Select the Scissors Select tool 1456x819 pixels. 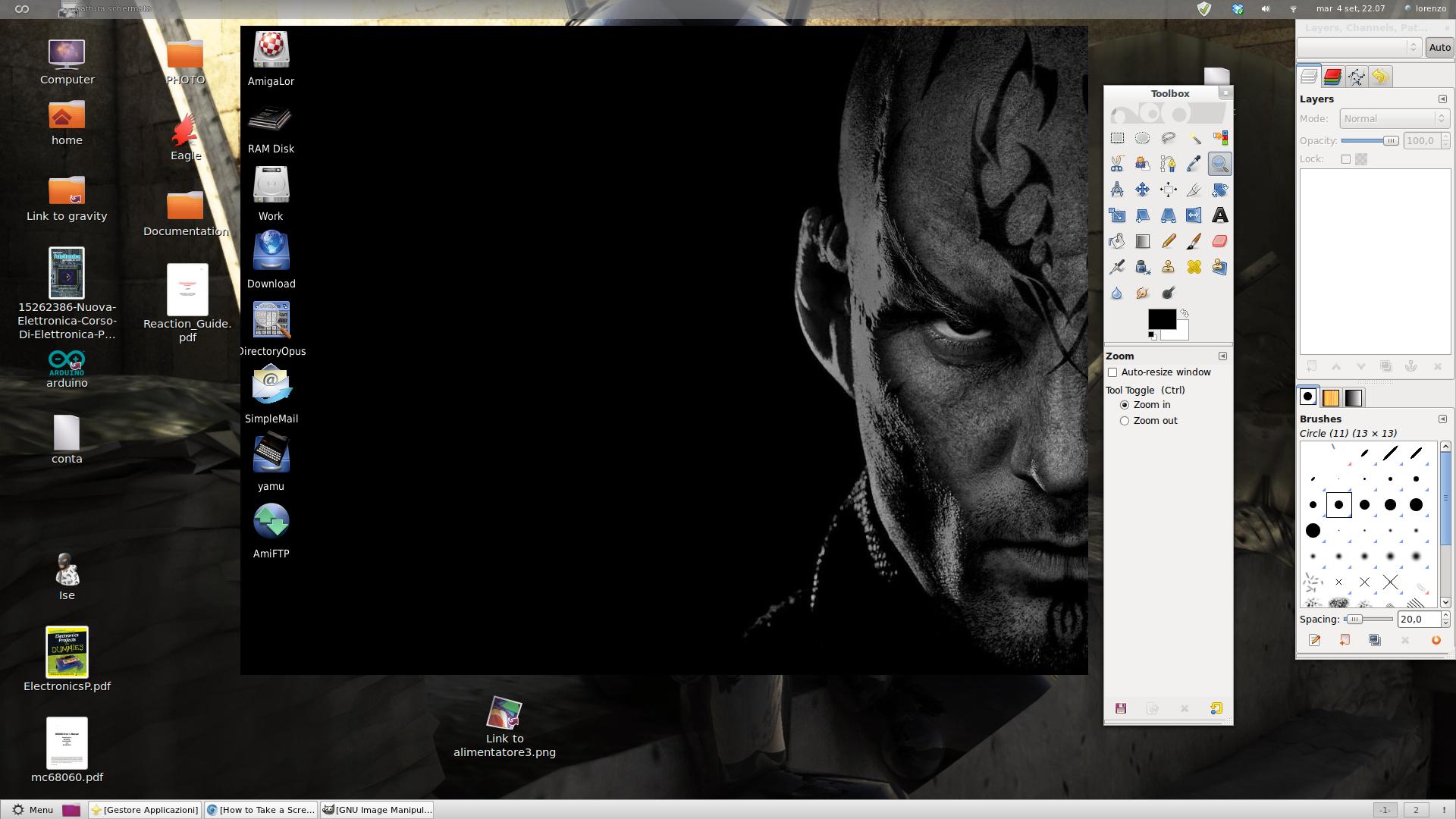1117,164
